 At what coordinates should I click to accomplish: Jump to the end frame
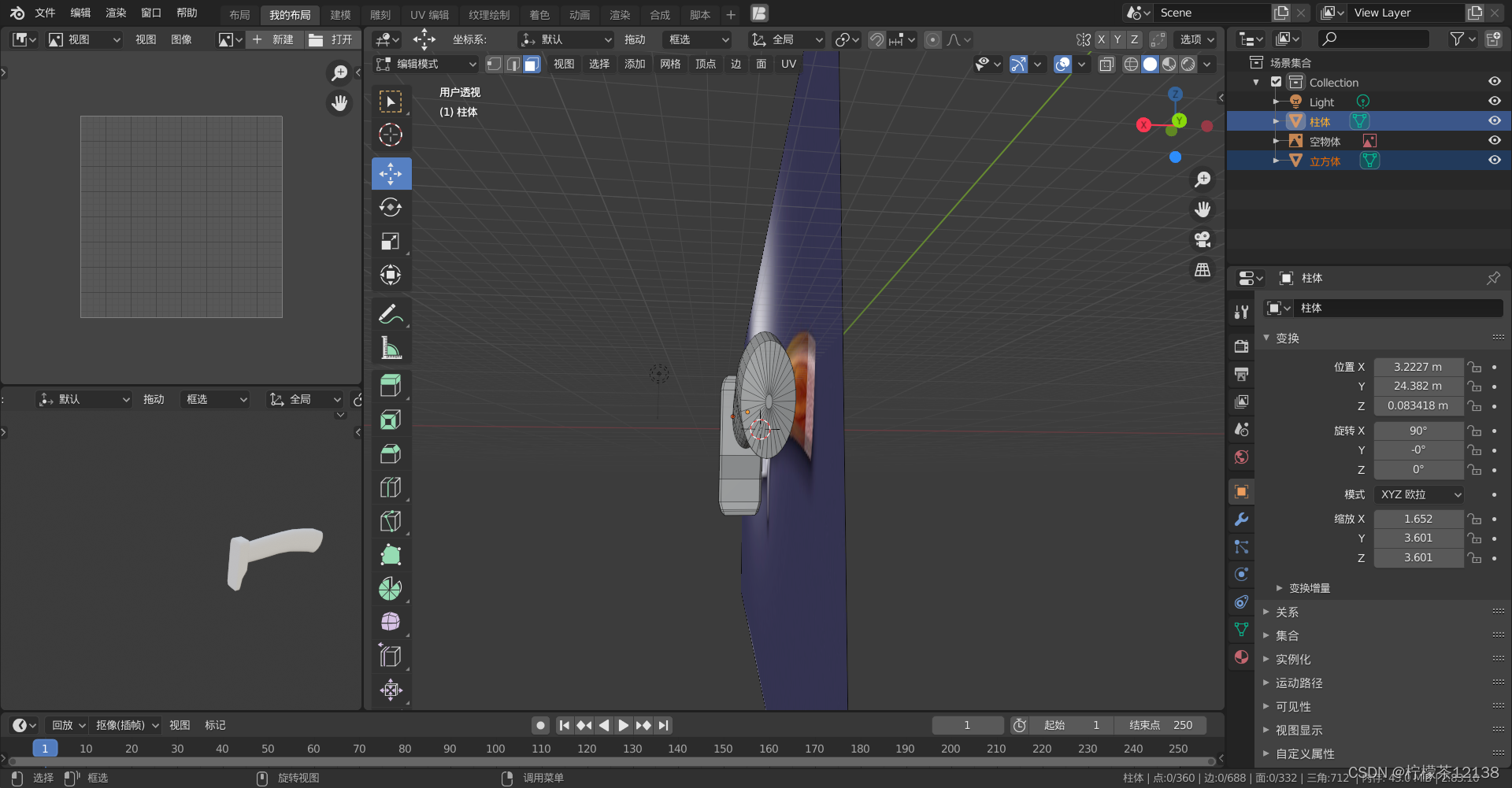[x=664, y=725]
